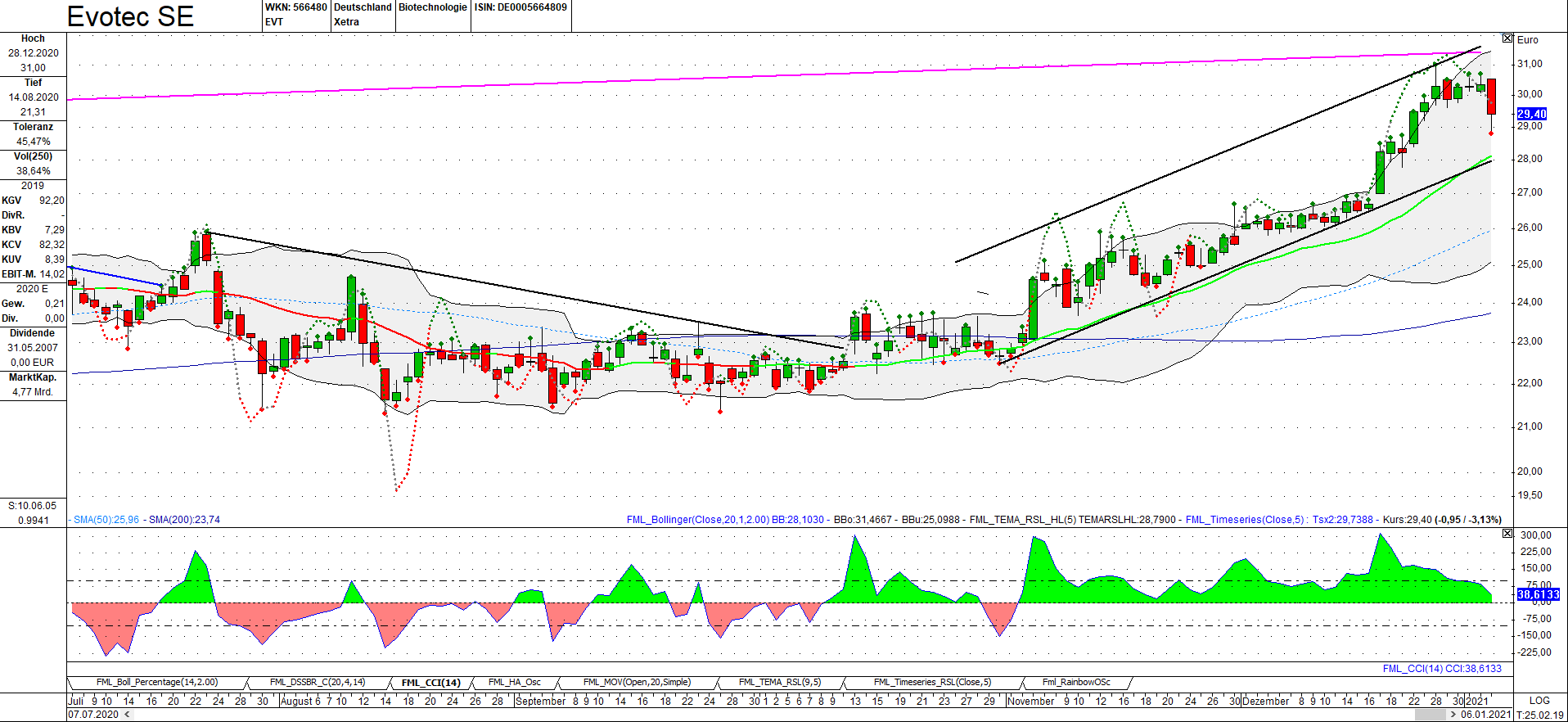Open the FML_Timeseries_RSL(Close,5) tab
The image size is (1568, 722).
[932, 683]
